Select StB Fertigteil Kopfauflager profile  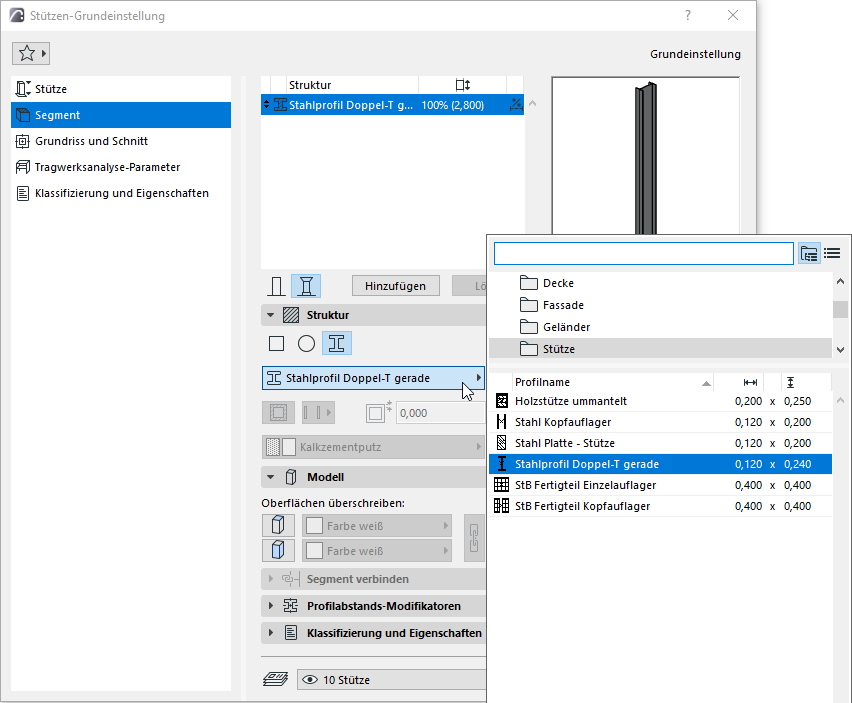point(660,506)
